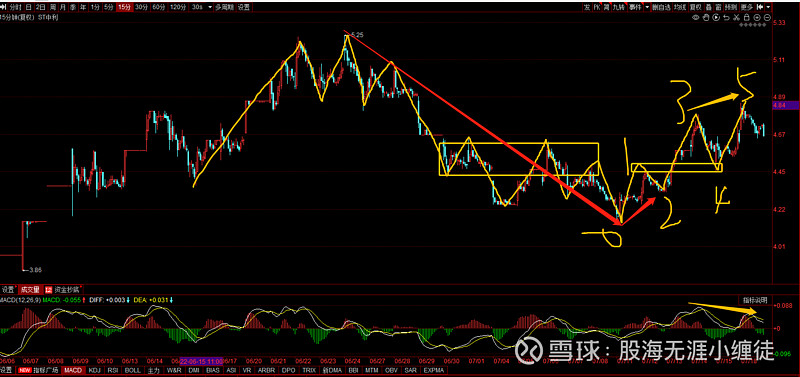Image resolution: width=800 pixels, height=377 pixels.
Task: Expand the dropdown after 事件 button
Action: pyautogui.click(x=647, y=7)
